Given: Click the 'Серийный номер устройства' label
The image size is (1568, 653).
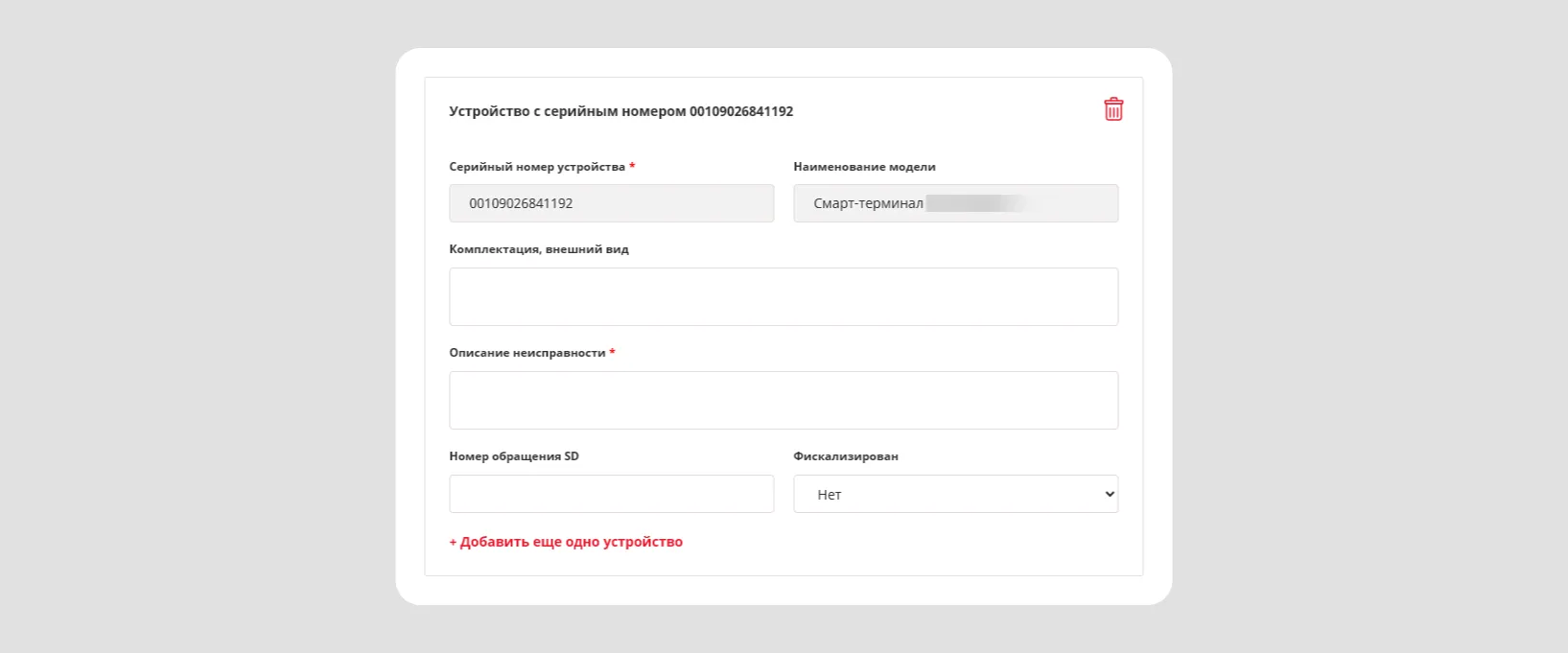Looking at the screenshot, I should pyautogui.click(x=537, y=167).
